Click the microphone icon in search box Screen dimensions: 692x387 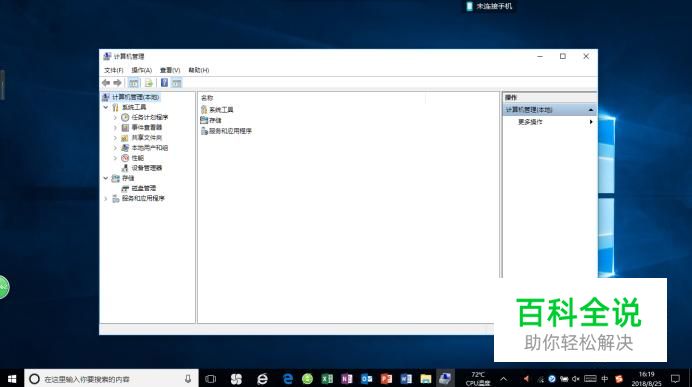coord(188,379)
